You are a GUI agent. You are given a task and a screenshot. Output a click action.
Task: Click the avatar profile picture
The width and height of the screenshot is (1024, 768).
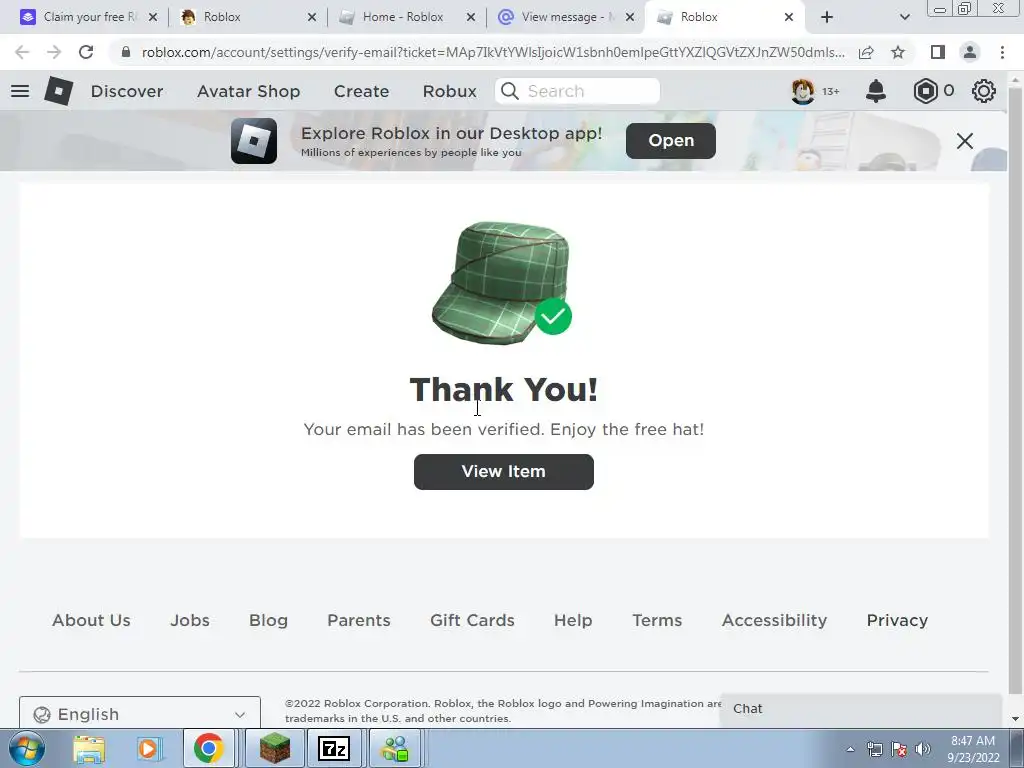point(803,91)
